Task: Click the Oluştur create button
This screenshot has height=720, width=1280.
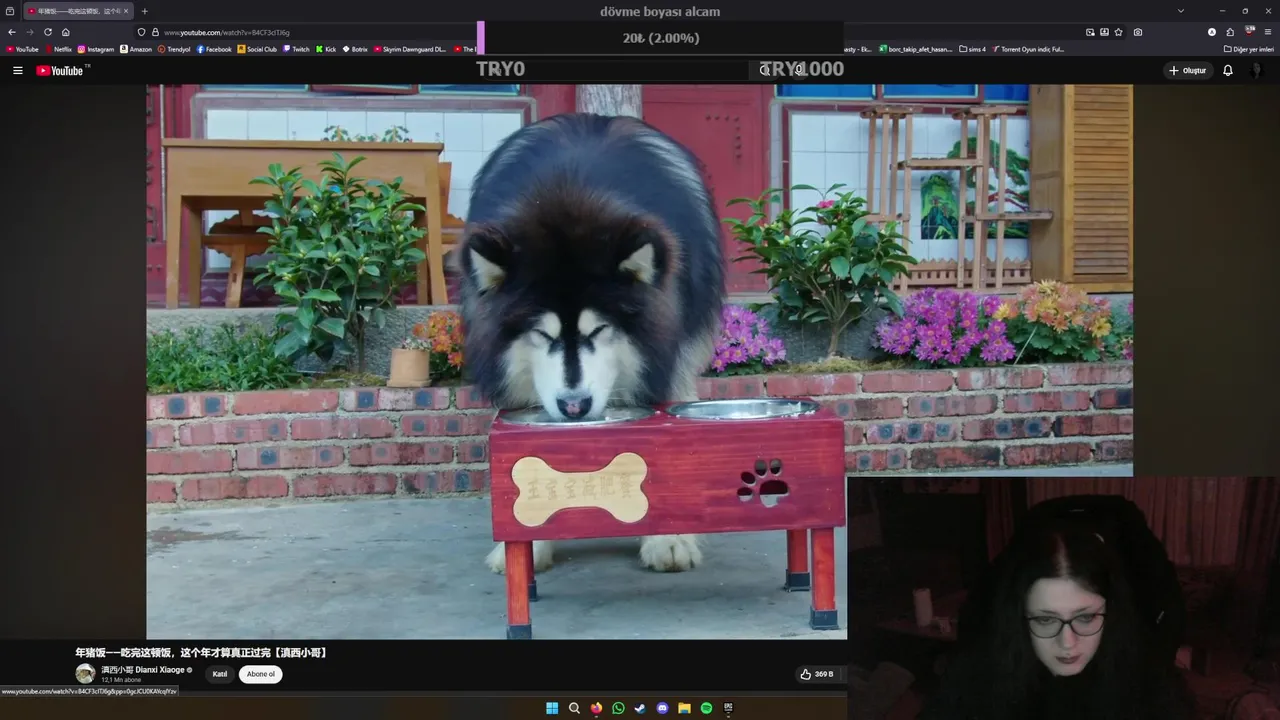Action: click(1187, 70)
